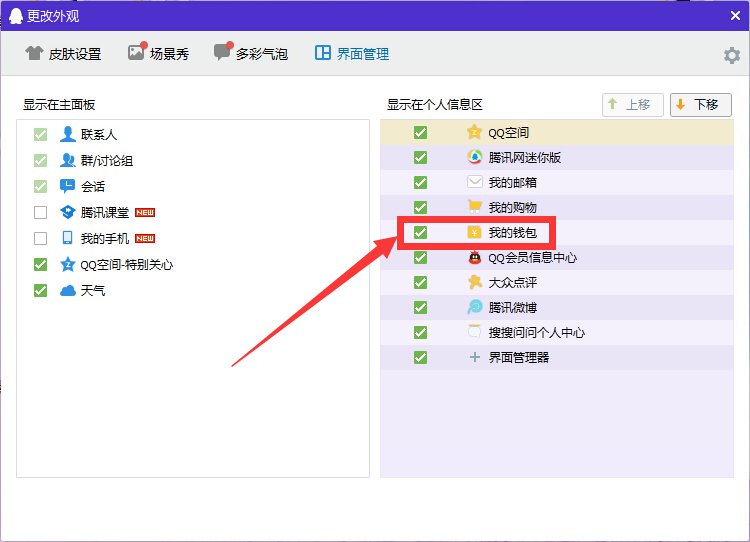The image size is (750, 542).
Task: Click the 腾讯网迷你版 icon
Action: (474, 157)
